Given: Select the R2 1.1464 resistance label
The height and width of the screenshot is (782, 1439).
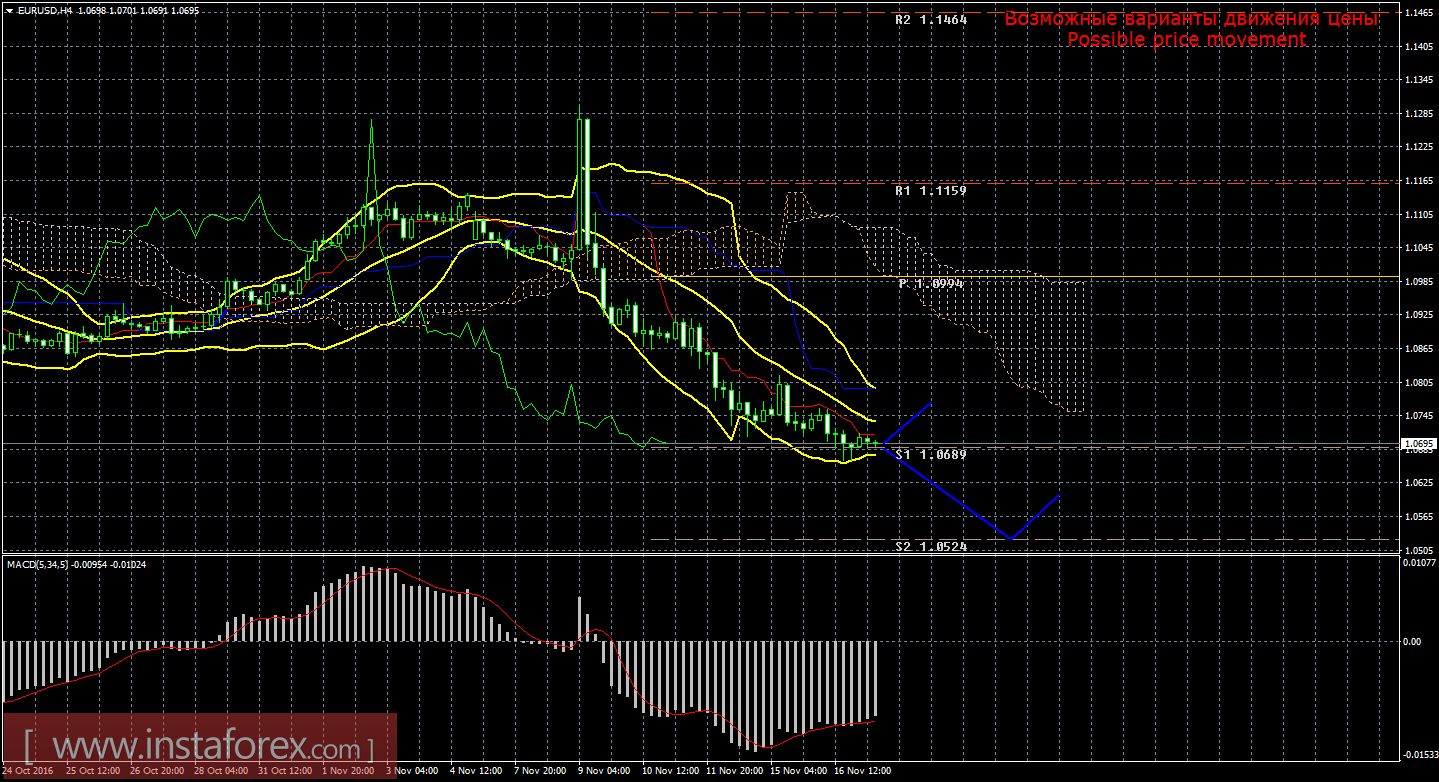Looking at the screenshot, I should click(x=930, y=19).
